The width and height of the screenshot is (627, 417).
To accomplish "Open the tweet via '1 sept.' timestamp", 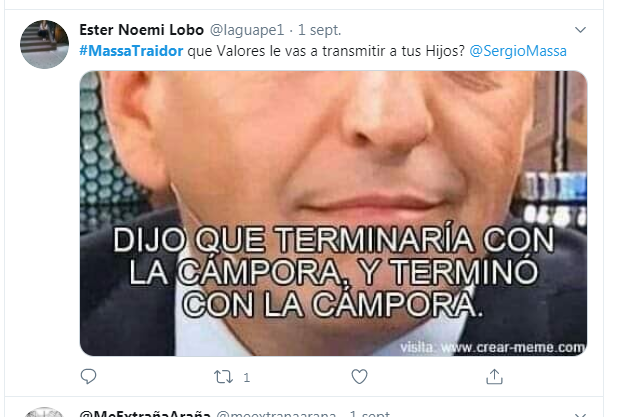I will (x=319, y=30).
